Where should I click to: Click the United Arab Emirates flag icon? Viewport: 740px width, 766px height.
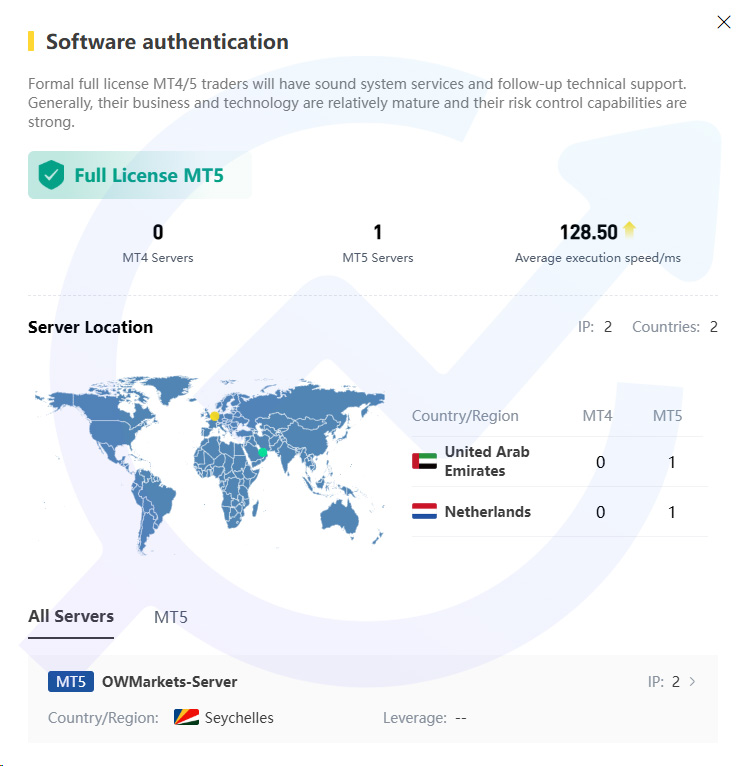(424, 461)
